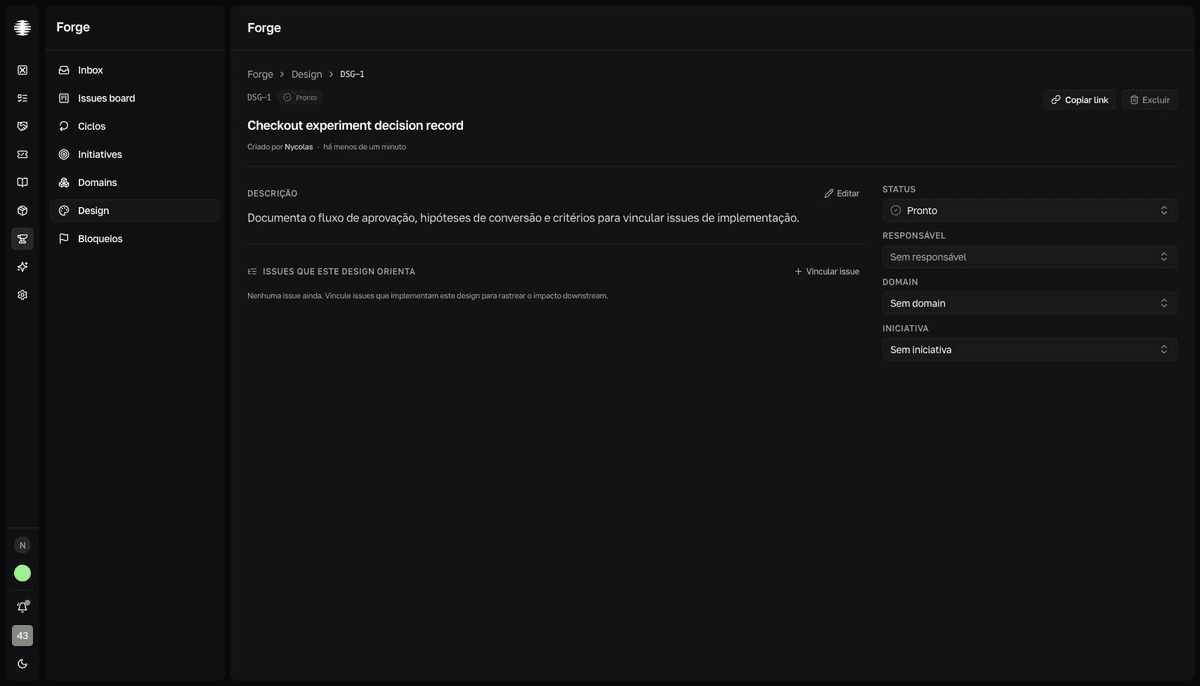Click the author name Nycolas
1200x686 pixels.
tap(298, 147)
